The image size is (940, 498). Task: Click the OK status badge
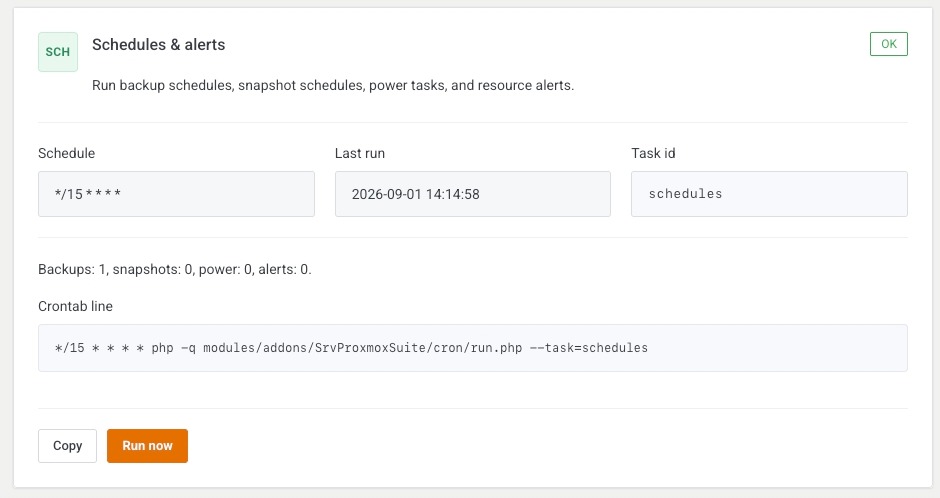pos(888,44)
